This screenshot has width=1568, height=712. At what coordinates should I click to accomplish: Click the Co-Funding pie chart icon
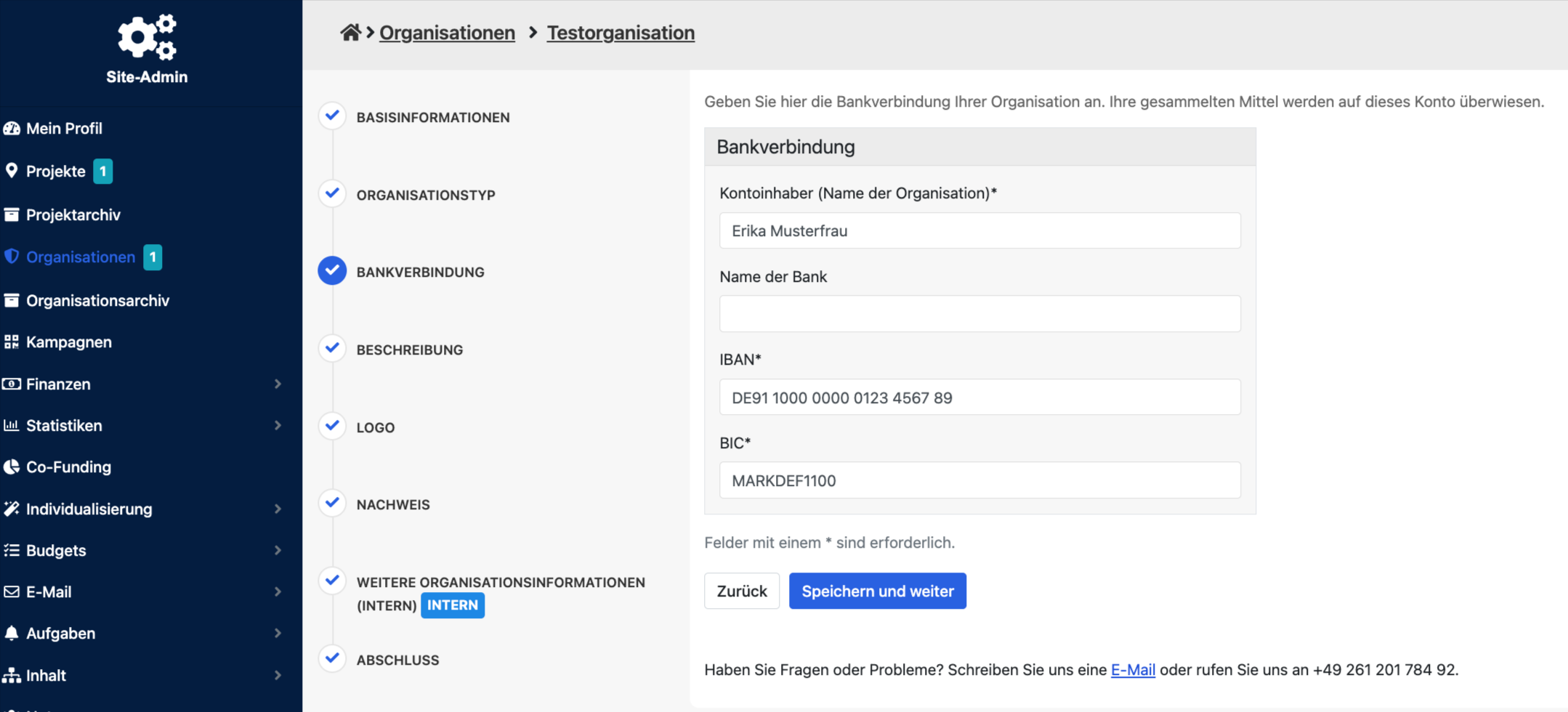[x=12, y=466]
